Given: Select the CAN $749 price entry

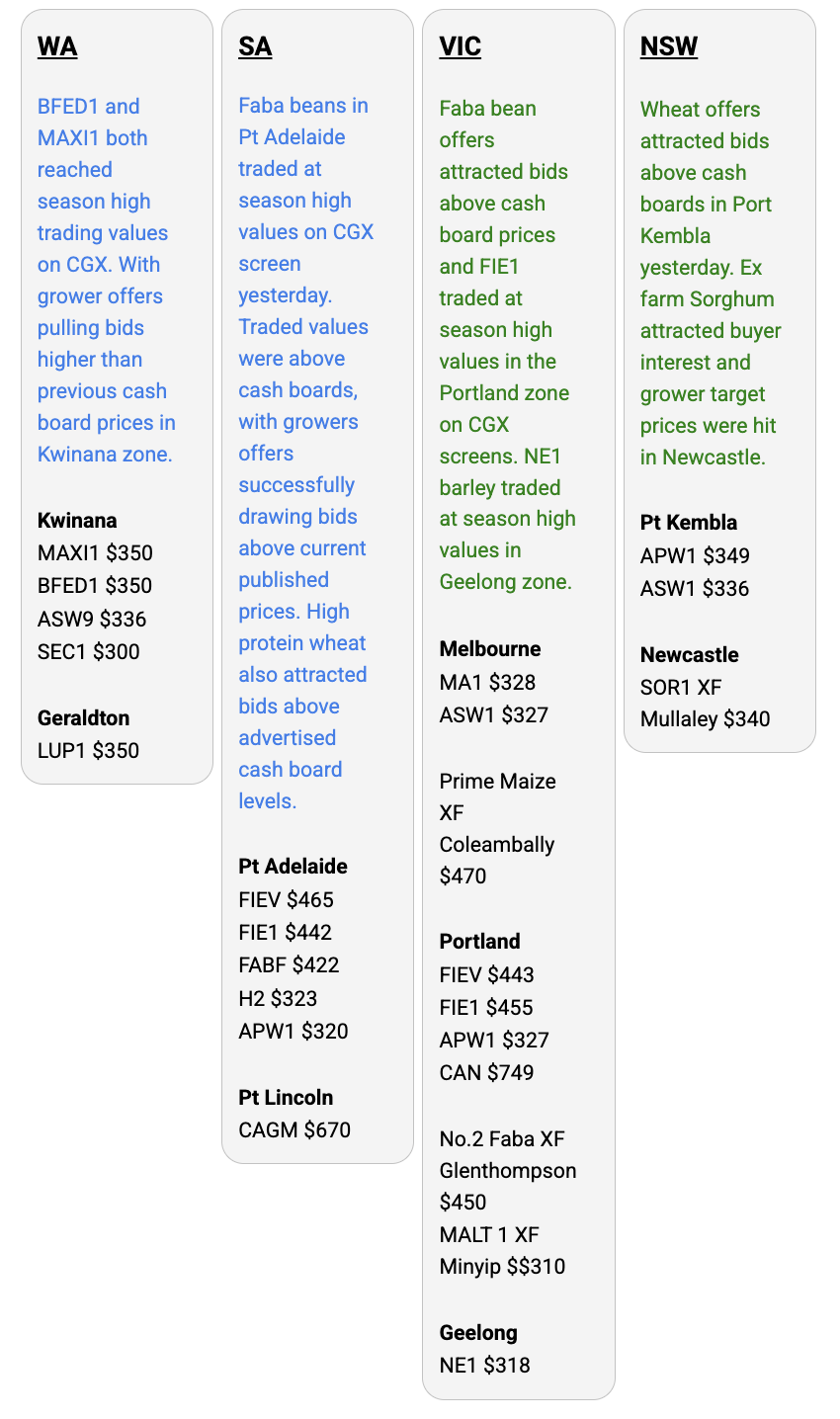Looking at the screenshot, I should coord(486,1072).
